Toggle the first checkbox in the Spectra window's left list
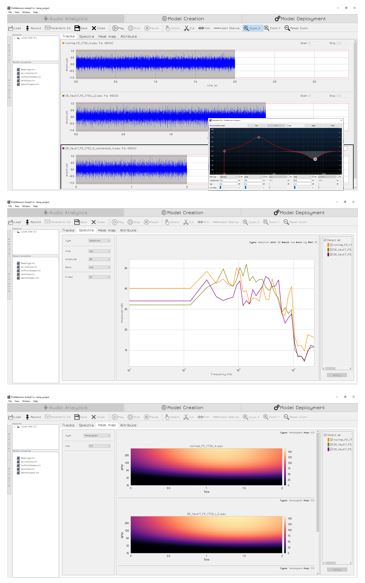Image resolution: width=365 pixels, height=583 pixels. point(18,263)
